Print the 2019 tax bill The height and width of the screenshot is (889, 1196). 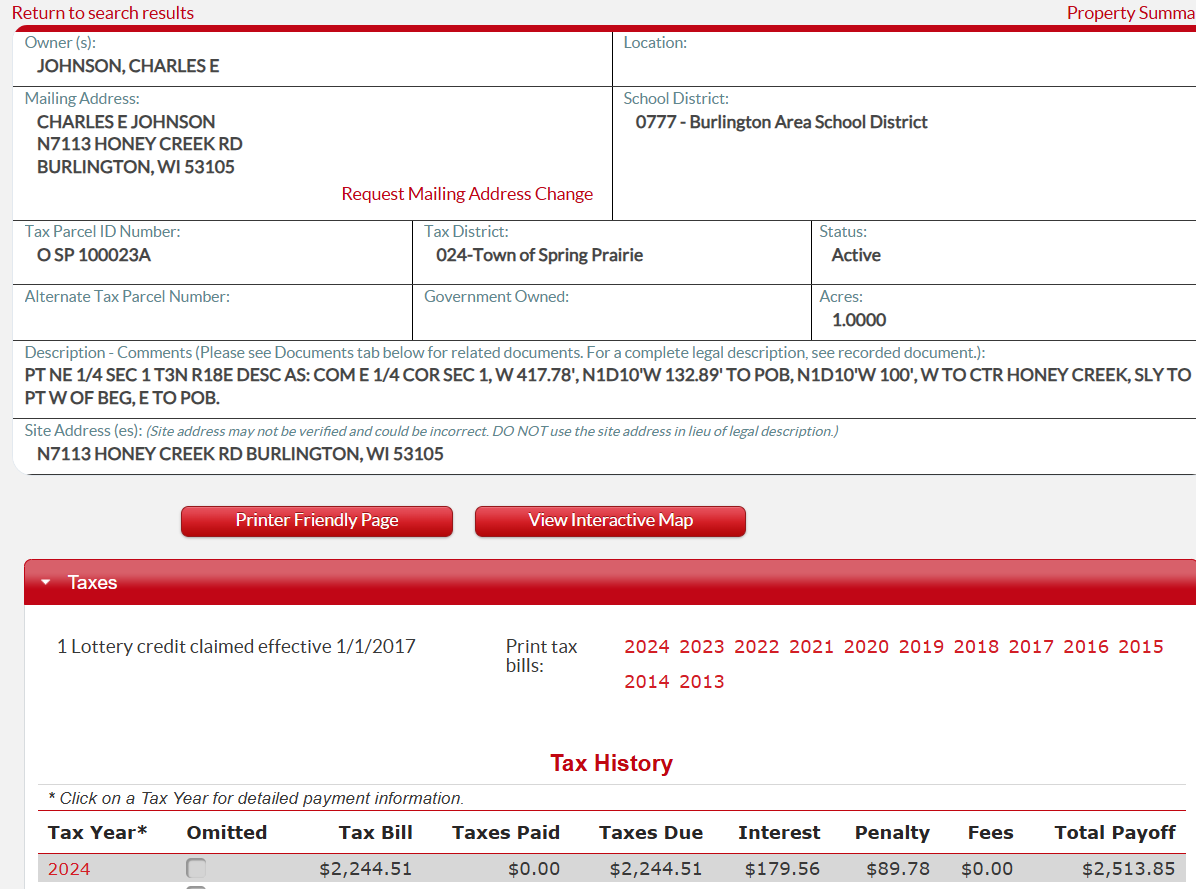921,647
